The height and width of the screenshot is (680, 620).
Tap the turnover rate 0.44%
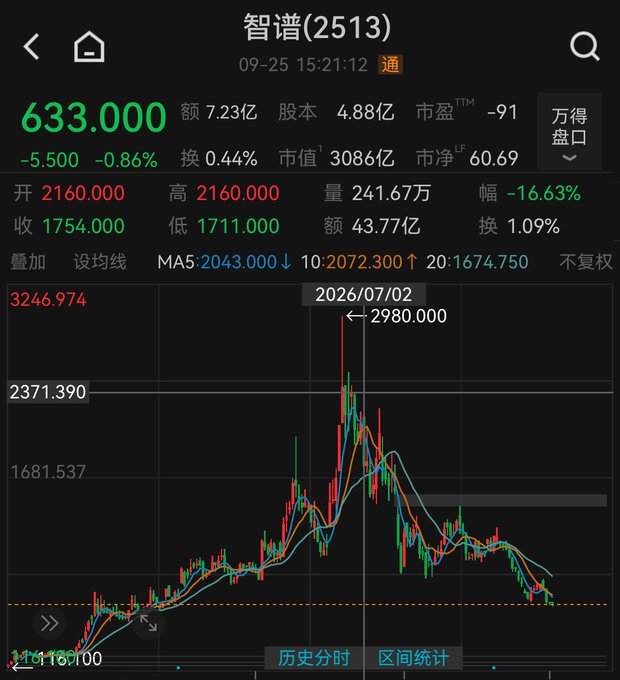pyautogui.click(x=232, y=158)
